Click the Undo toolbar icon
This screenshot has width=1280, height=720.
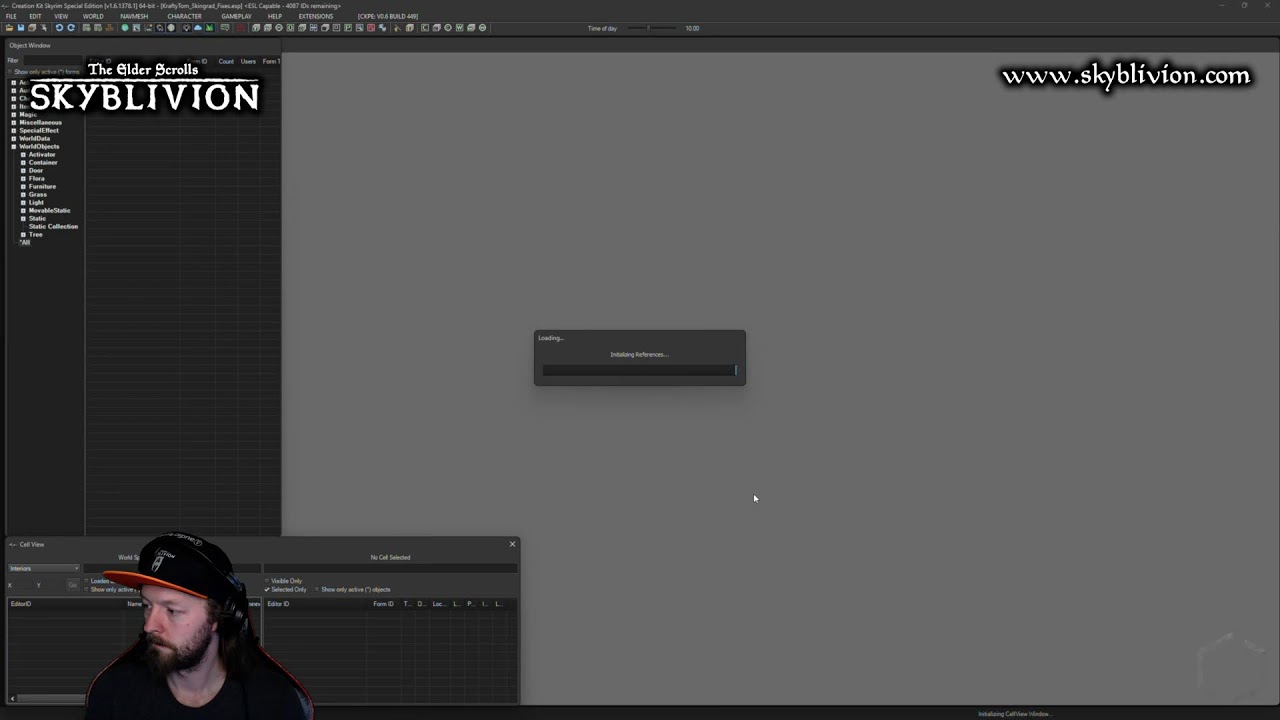point(59,28)
